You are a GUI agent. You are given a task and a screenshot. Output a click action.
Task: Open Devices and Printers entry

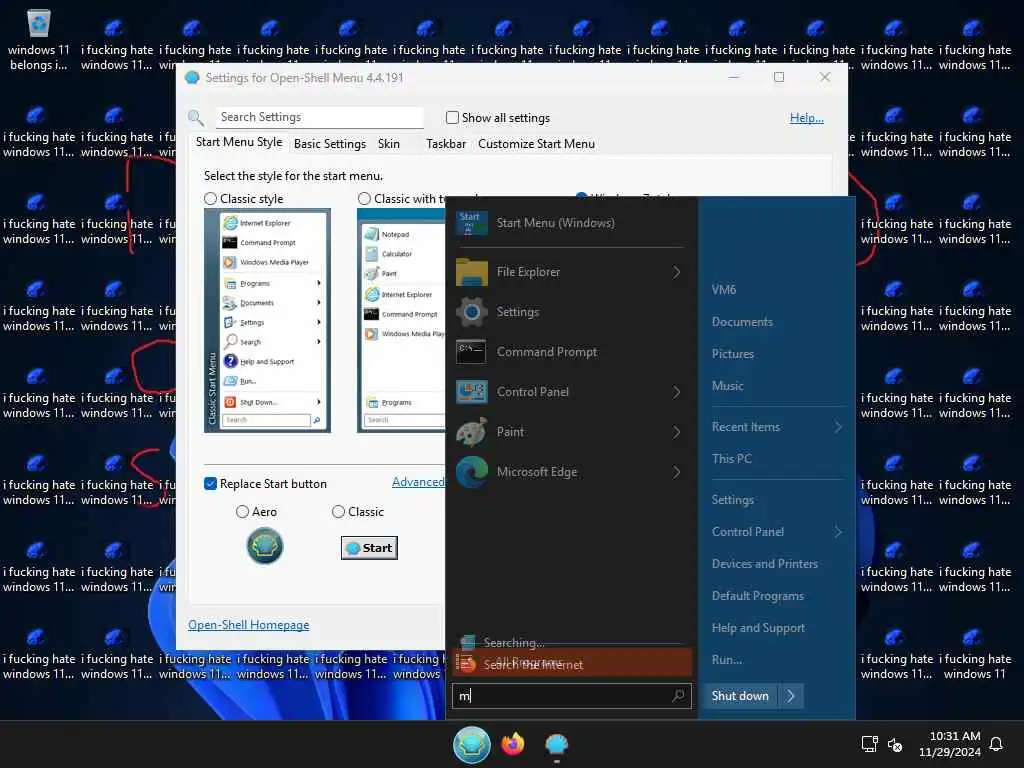(765, 564)
